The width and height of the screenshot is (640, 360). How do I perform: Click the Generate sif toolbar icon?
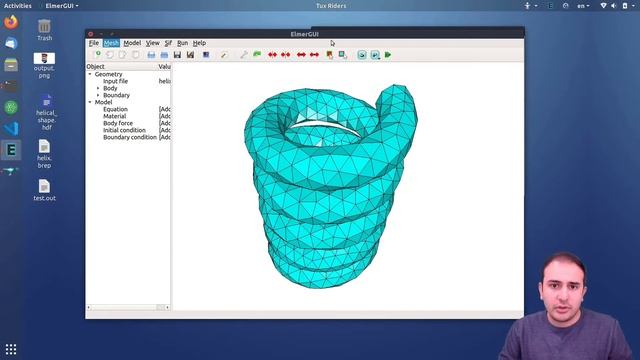coord(362,55)
